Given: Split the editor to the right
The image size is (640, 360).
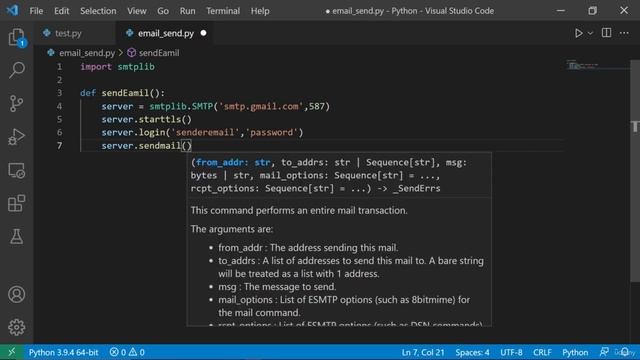Looking at the screenshot, I should click(607, 33).
